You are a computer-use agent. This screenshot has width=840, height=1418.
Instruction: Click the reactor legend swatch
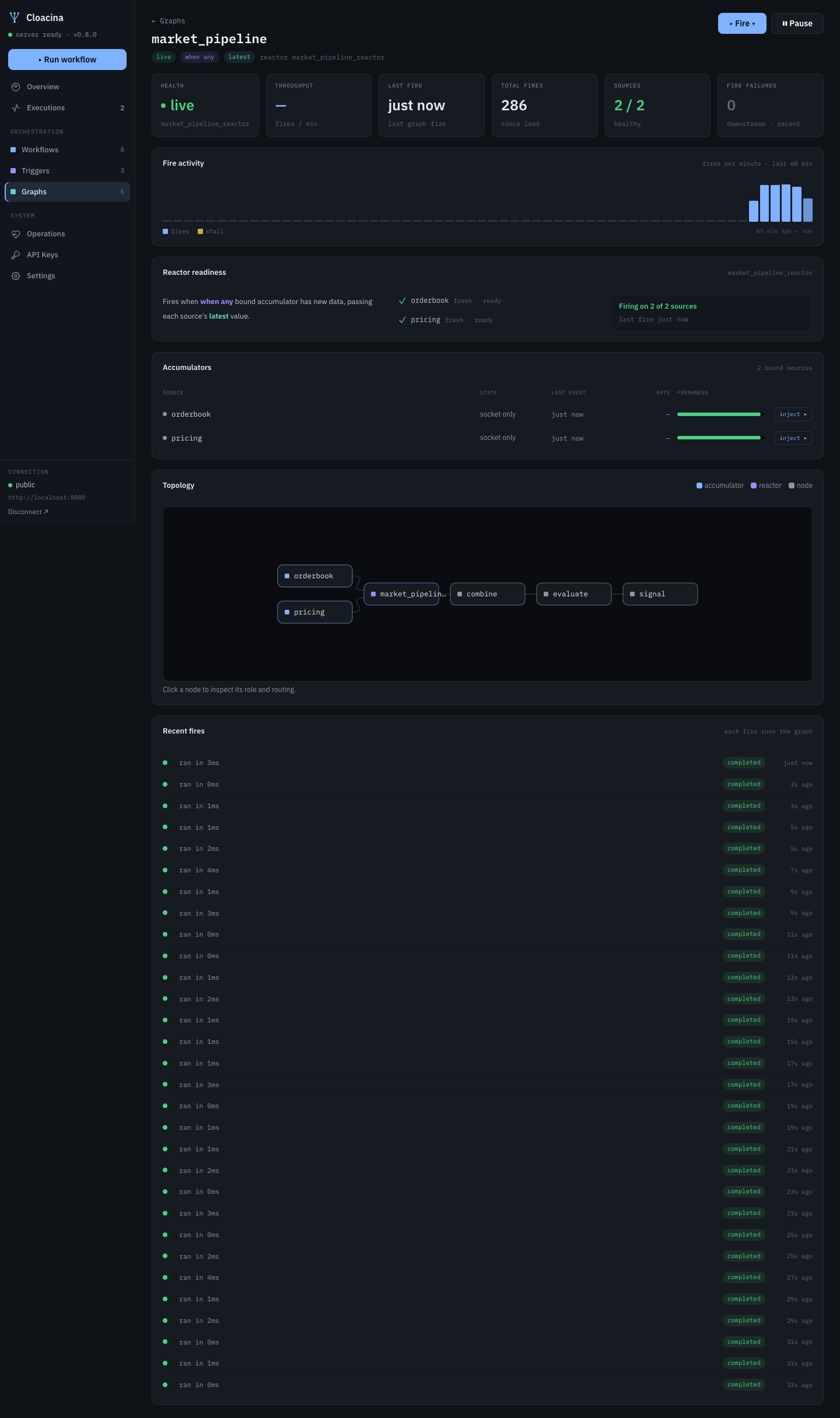pos(754,486)
